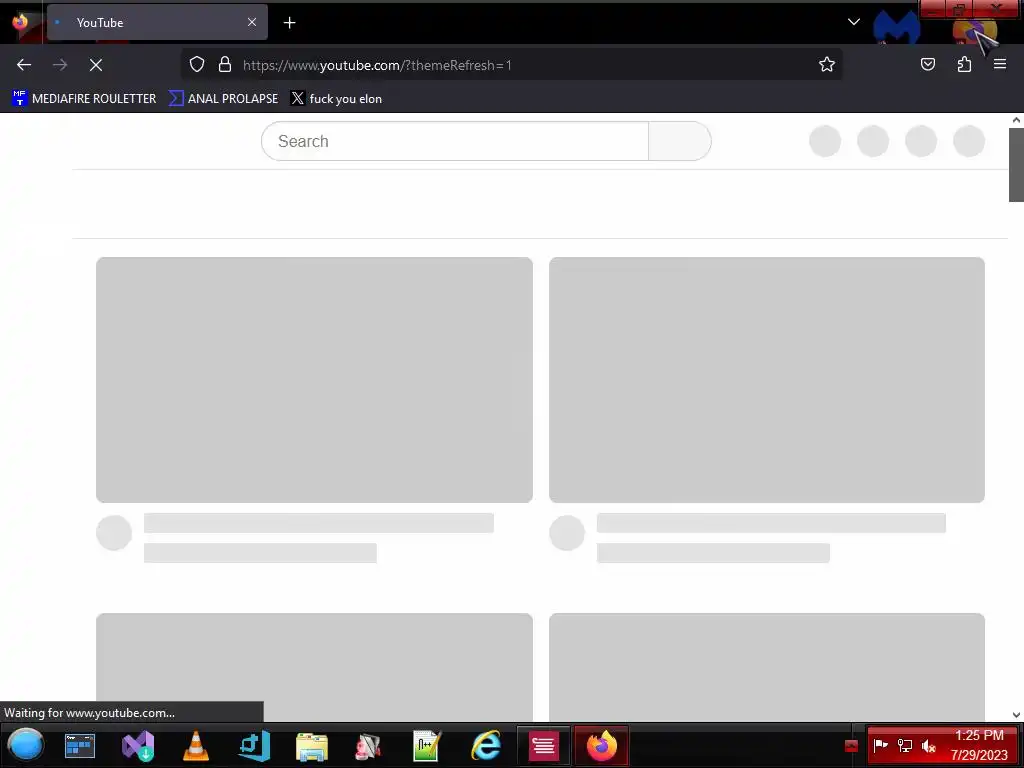
Task: Click the search submit button placeholder
Action: pos(680,141)
